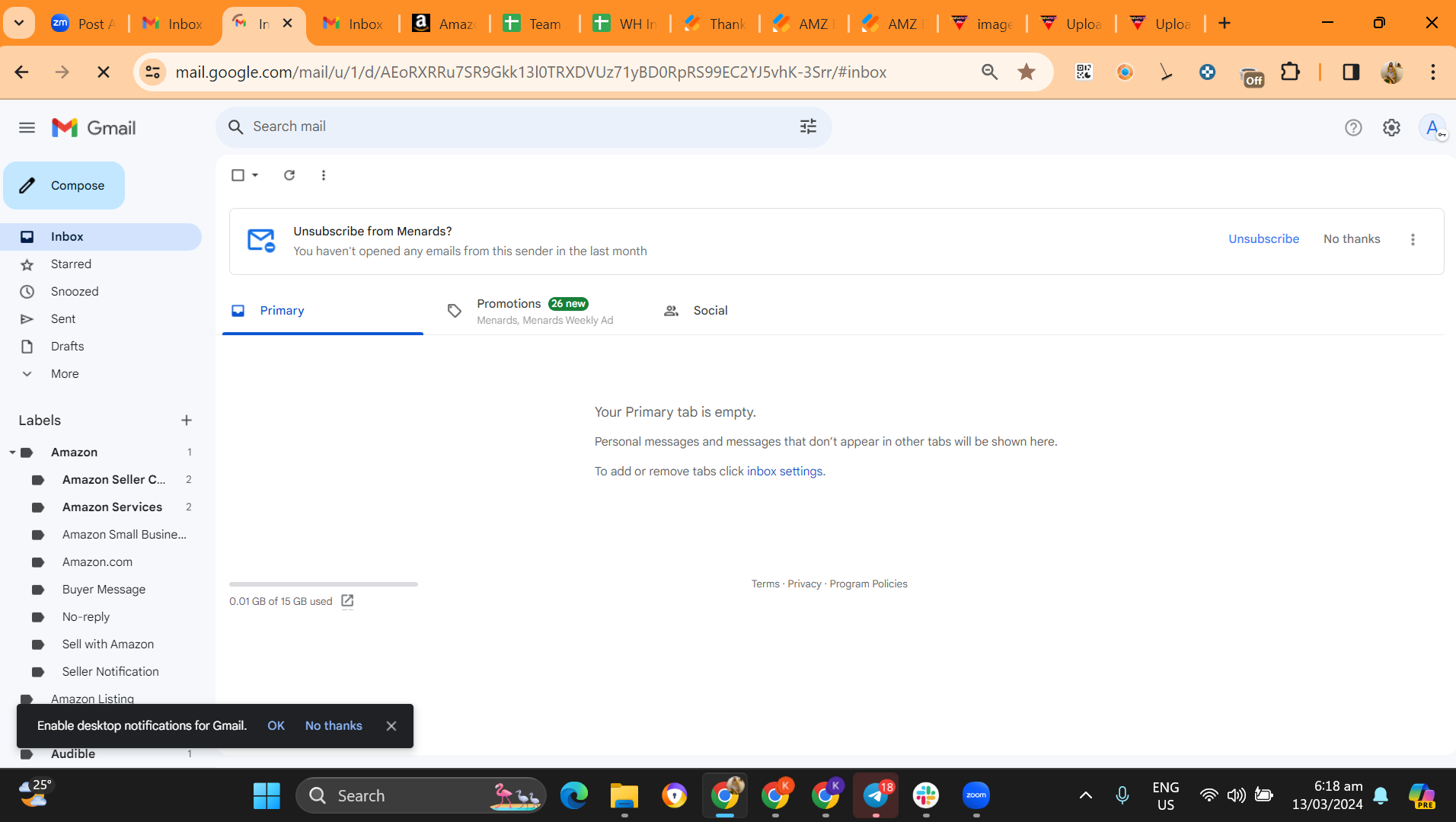Screen dimensions: 1456x822
Task: Close the desktop notifications toast
Action: [x=391, y=726]
